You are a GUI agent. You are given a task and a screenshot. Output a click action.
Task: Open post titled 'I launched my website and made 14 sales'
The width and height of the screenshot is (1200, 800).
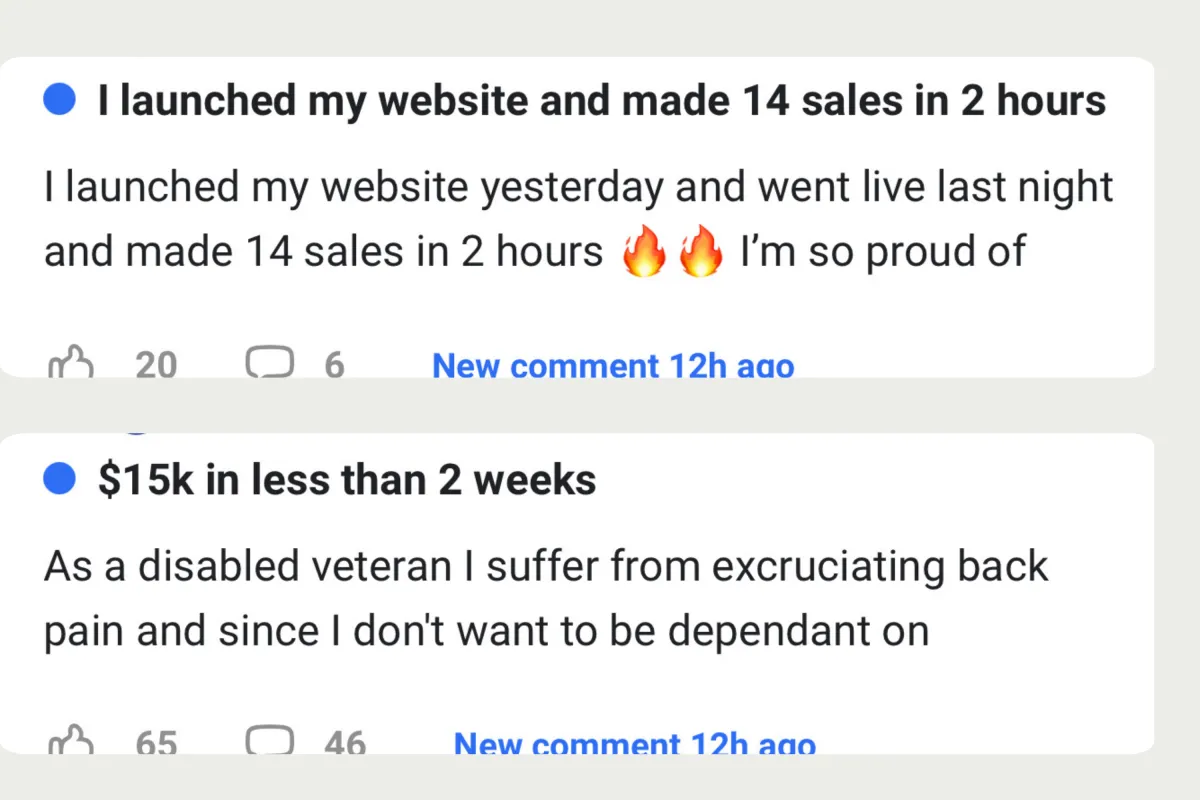(x=601, y=101)
